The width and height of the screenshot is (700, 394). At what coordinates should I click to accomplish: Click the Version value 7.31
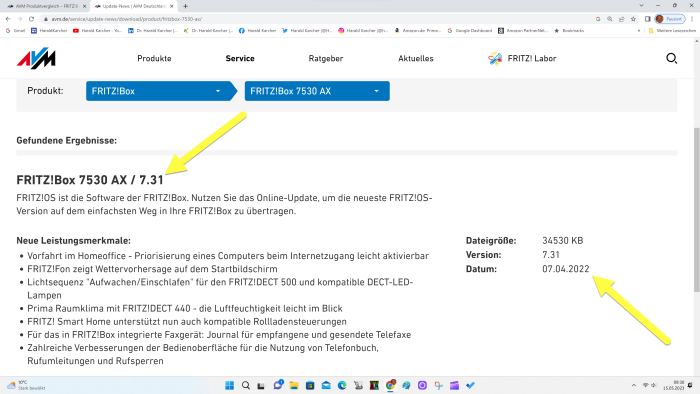click(551, 255)
